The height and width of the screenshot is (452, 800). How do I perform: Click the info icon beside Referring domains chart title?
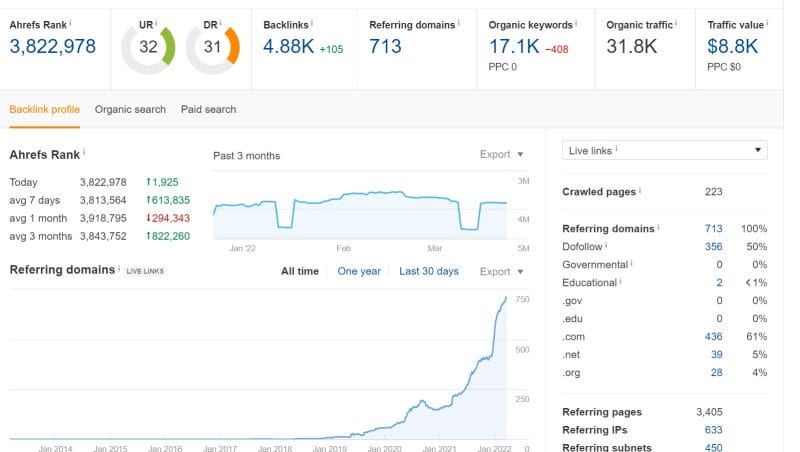point(119,268)
